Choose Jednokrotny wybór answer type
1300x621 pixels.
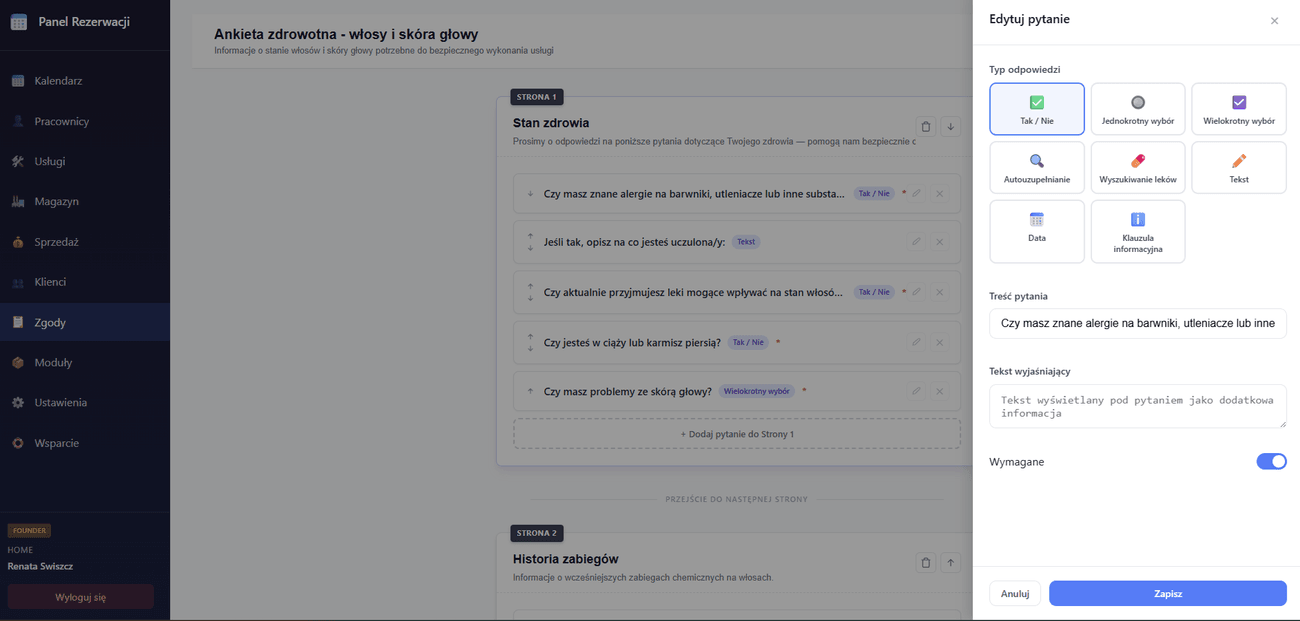click(x=1137, y=109)
